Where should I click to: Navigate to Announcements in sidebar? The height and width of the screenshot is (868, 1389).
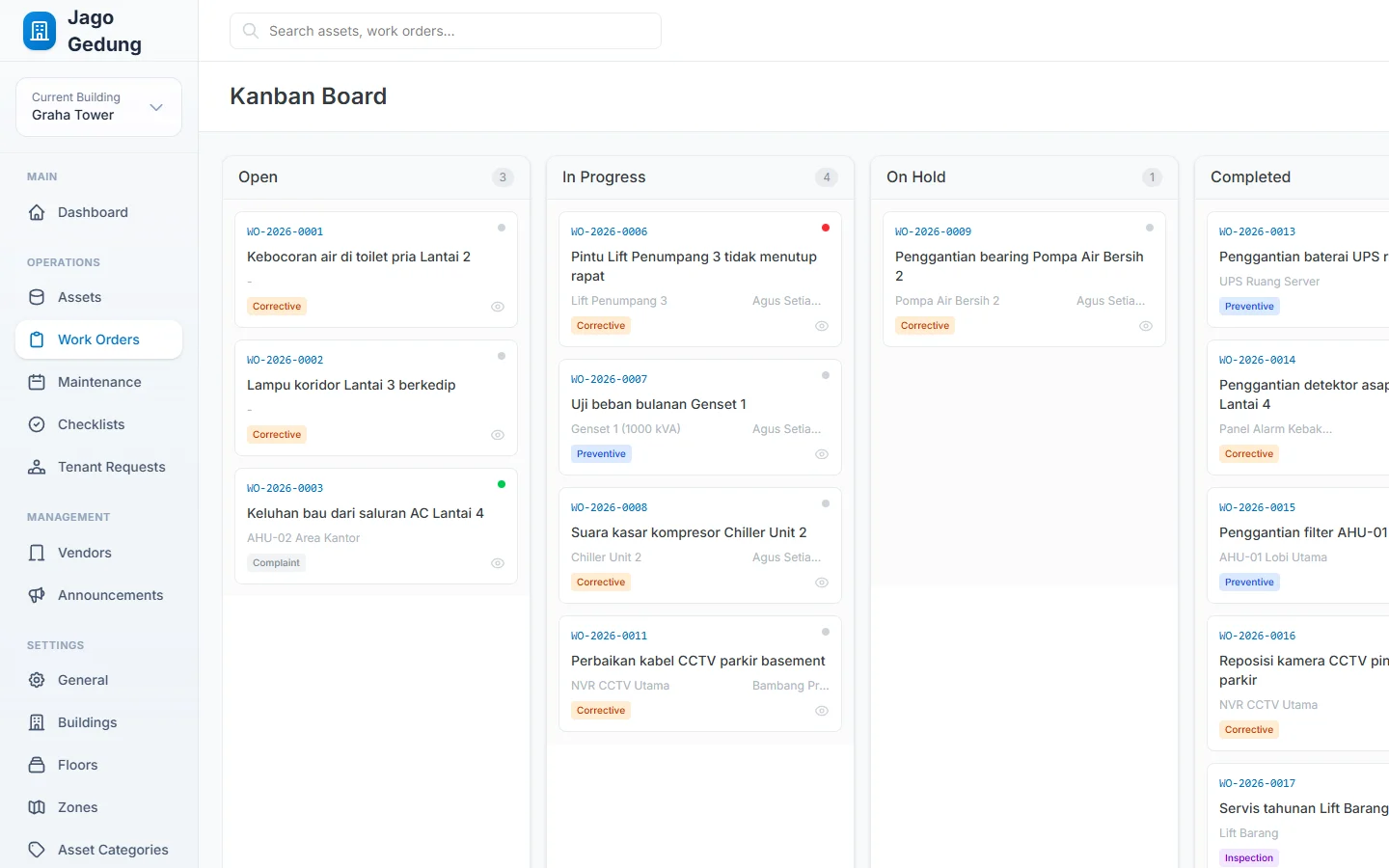click(98, 595)
